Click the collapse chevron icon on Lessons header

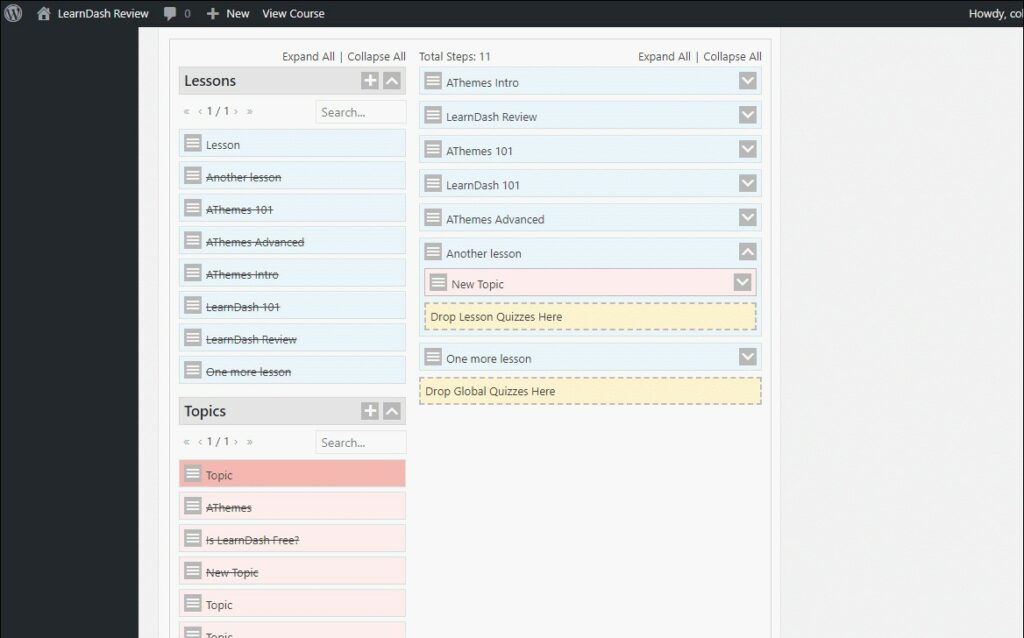pos(391,80)
